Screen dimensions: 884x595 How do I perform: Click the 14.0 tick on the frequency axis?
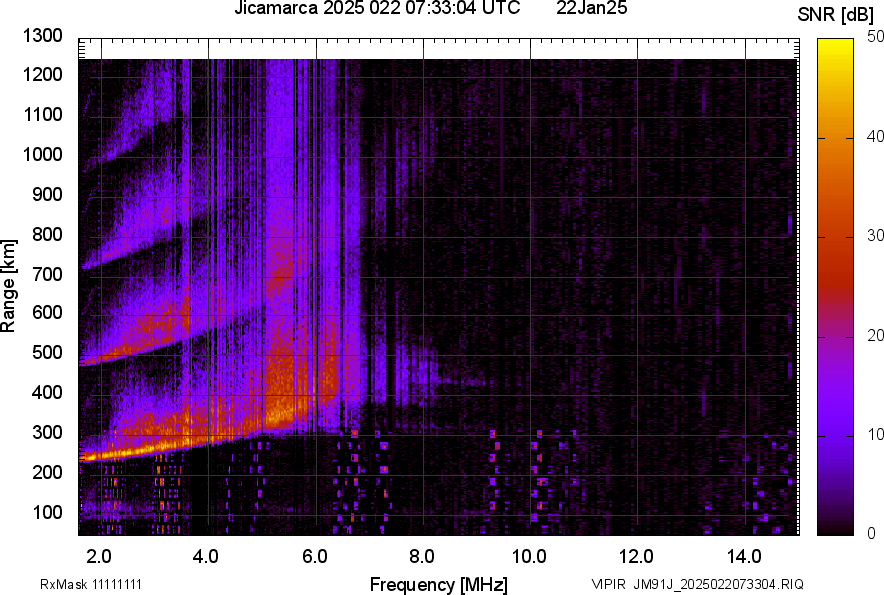click(745, 555)
